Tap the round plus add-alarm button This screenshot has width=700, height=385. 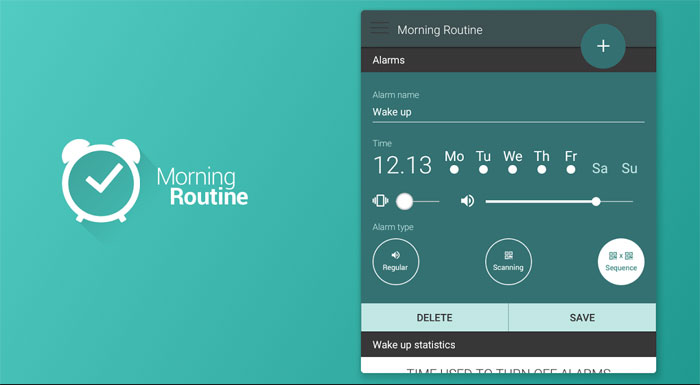coord(603,46)
